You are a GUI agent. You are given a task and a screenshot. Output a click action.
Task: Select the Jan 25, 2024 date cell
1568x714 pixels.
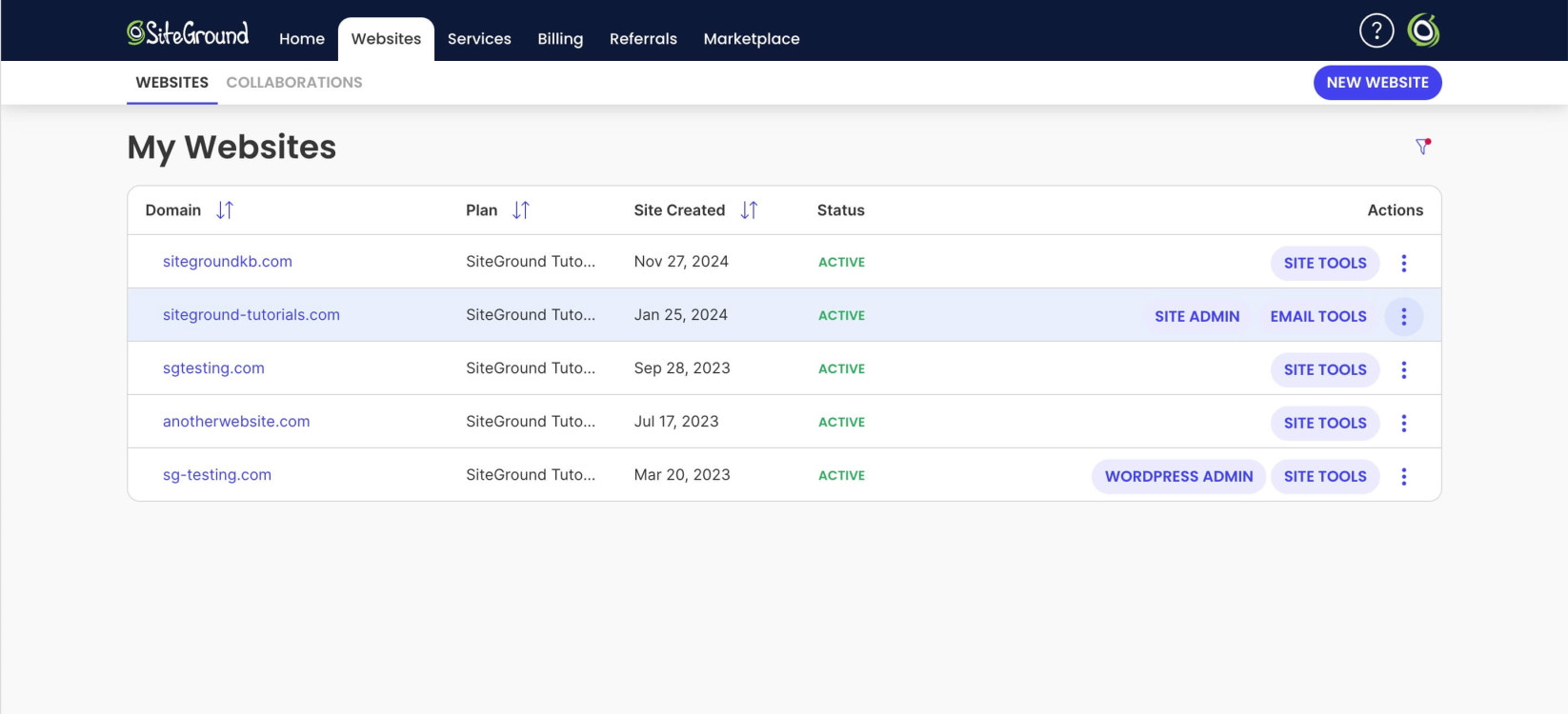pos(681,315)
